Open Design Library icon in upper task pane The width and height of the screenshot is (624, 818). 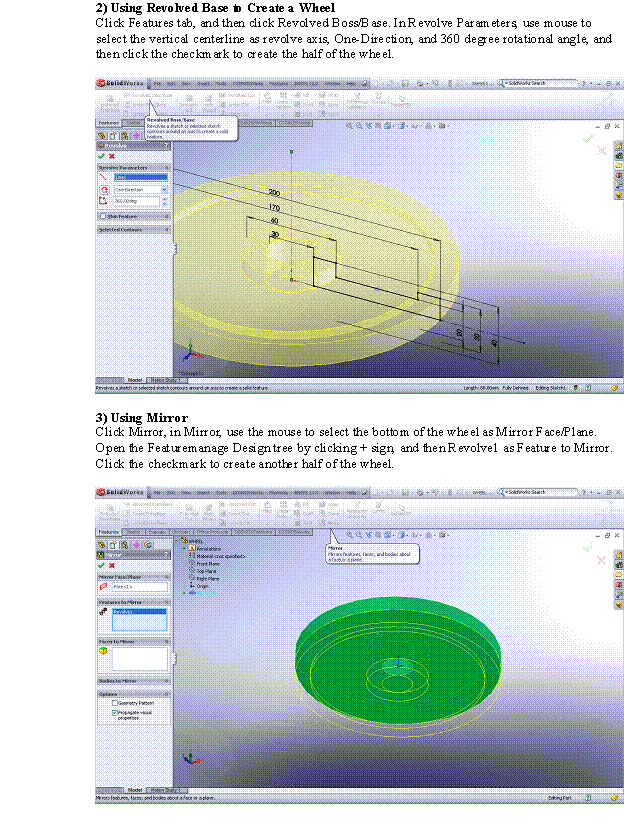(x=619, y=155)
